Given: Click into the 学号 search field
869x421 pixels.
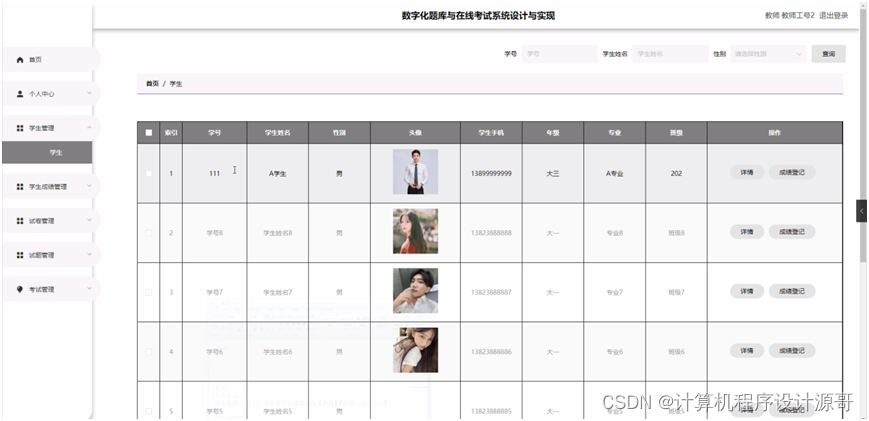Looking at the screenshot, I should (559, 54).
